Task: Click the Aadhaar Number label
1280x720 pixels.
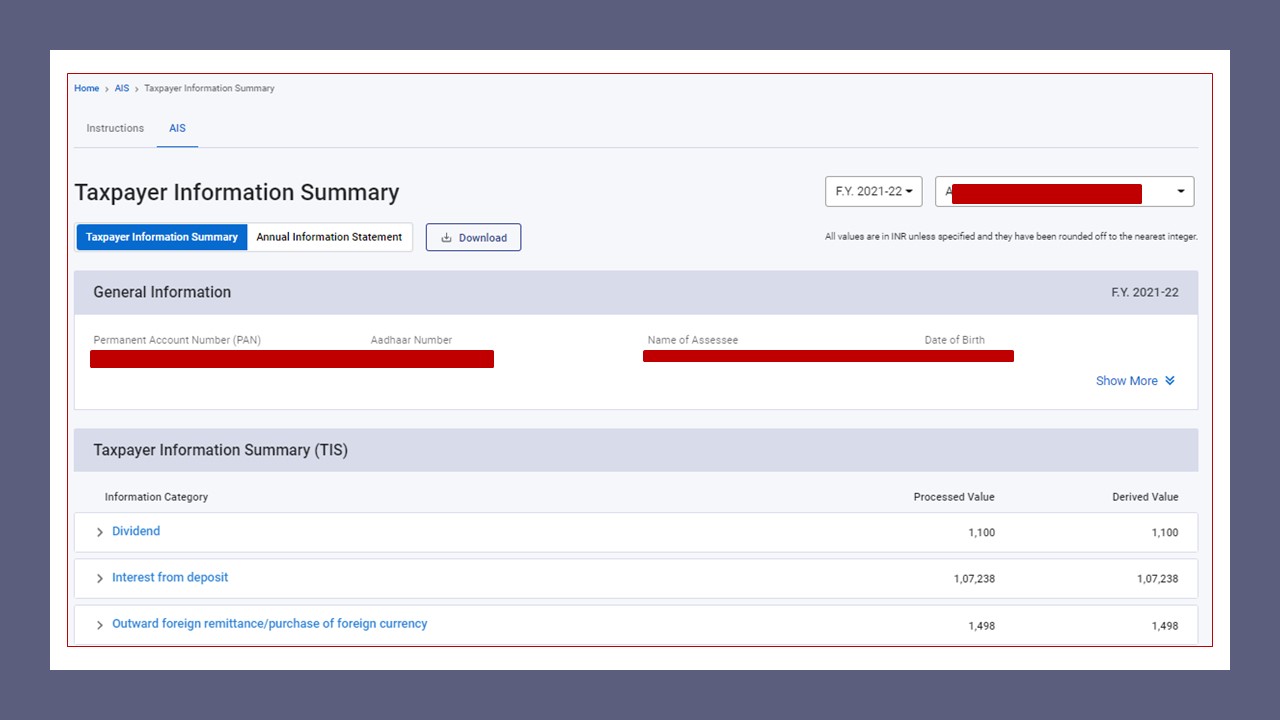Action: [411, 340]
